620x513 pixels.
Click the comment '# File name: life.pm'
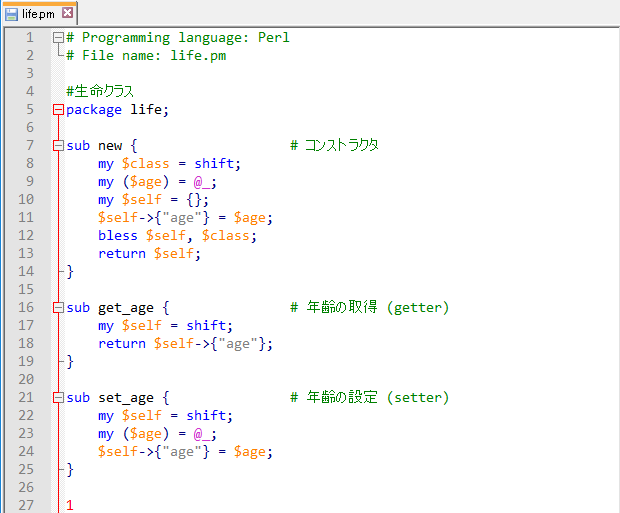pos(146,55)
